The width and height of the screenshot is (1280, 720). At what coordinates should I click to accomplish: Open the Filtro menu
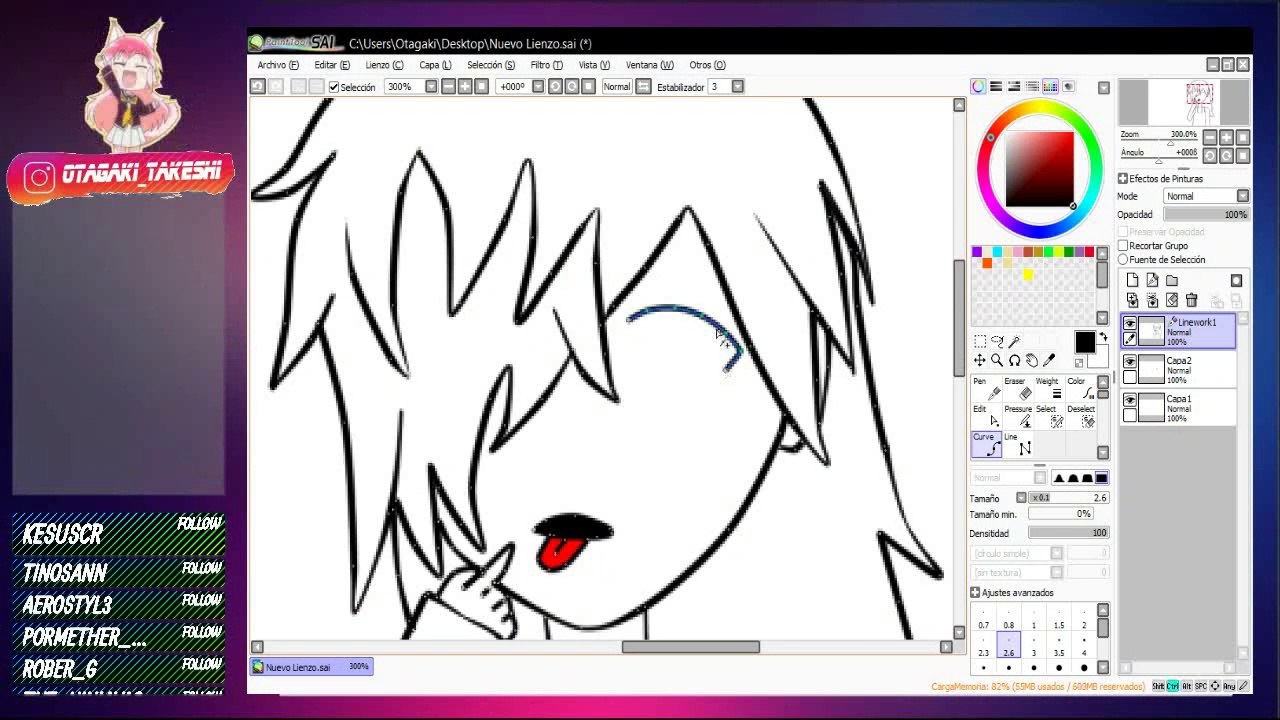pyautogui.click(x=546, y=65)
